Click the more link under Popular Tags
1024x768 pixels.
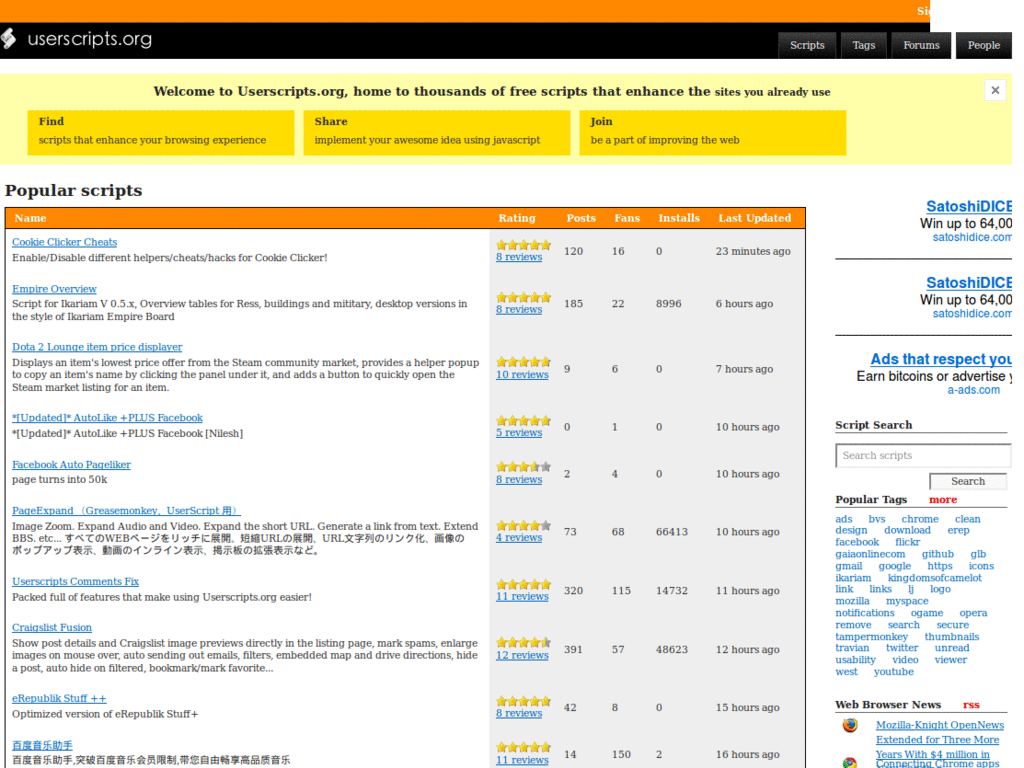point(943,499)
